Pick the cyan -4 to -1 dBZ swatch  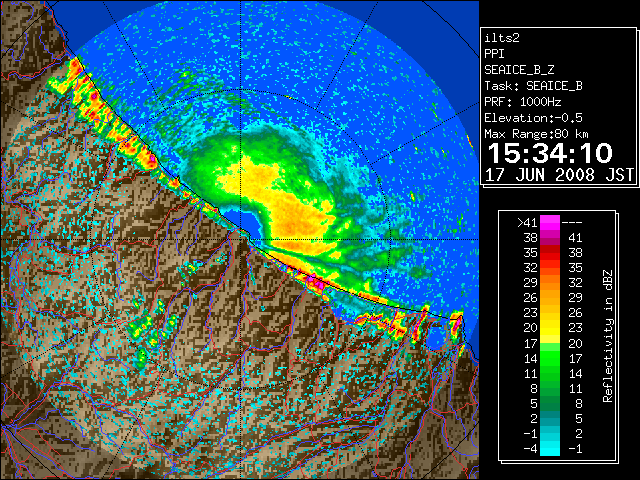(550, 448)
